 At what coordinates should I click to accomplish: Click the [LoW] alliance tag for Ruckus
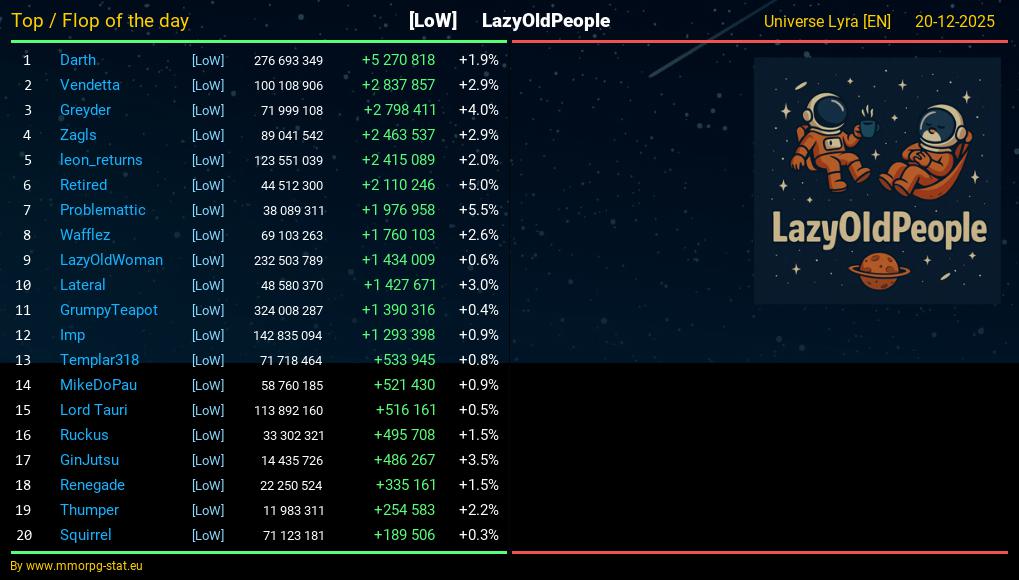coord(208,435)
